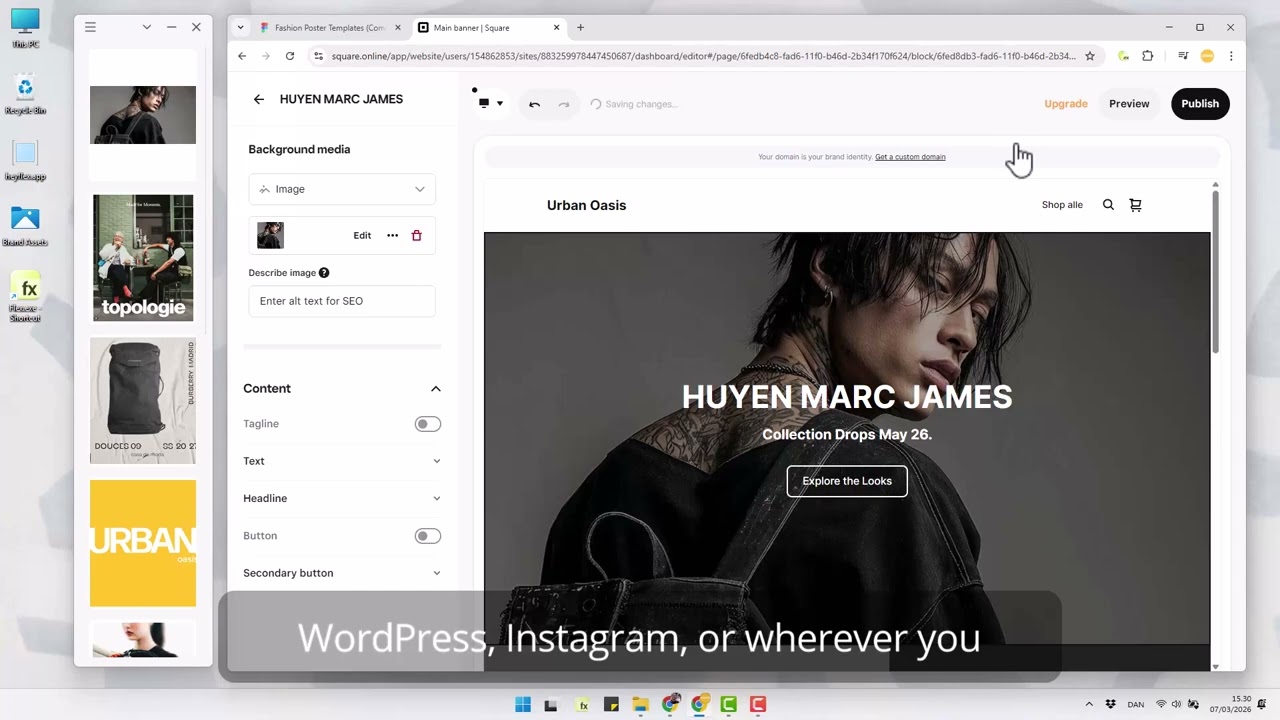Open Recycle Bin on the desktop
This screenshot has width=1280, height=720.
pyautogui.click(x=25, y=95)
